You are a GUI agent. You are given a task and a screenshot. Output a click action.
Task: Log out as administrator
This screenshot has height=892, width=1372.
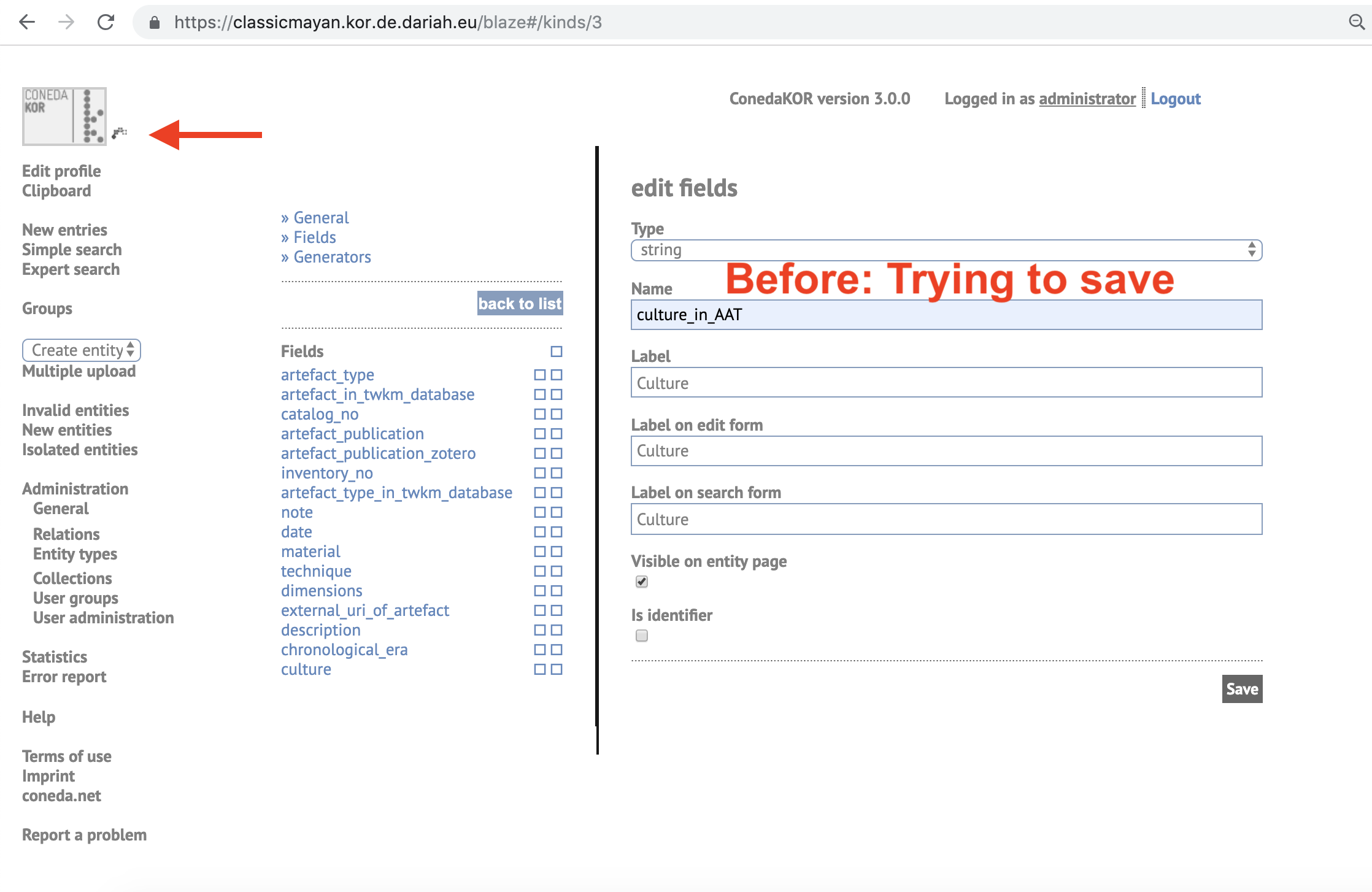(1175, 99)
